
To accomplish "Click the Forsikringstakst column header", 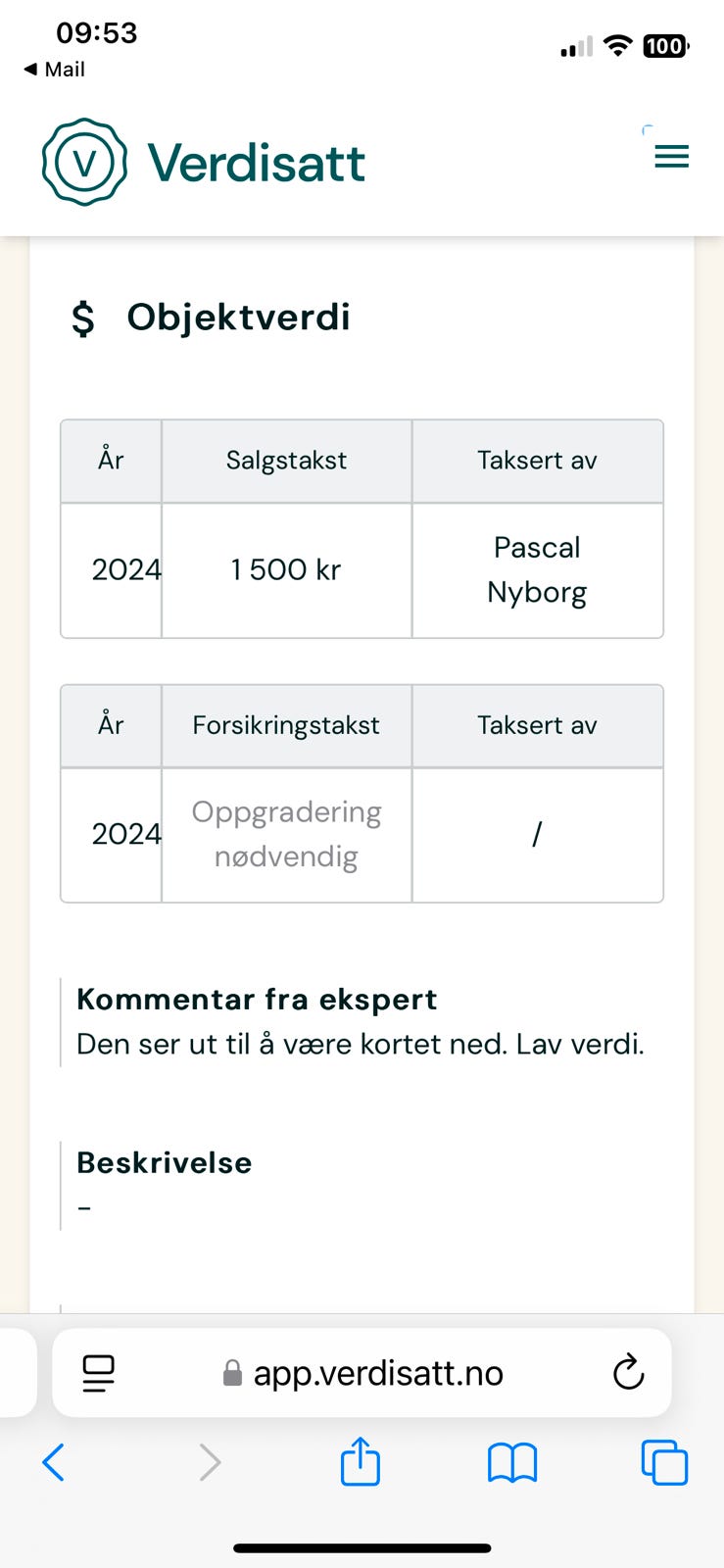I will [285, 725].
